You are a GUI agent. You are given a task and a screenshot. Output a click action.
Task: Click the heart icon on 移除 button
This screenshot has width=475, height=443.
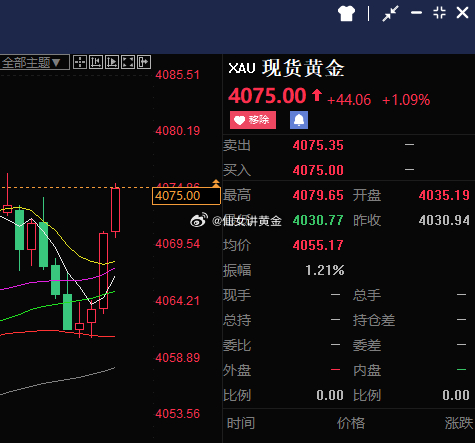click(x=239, y=120)
